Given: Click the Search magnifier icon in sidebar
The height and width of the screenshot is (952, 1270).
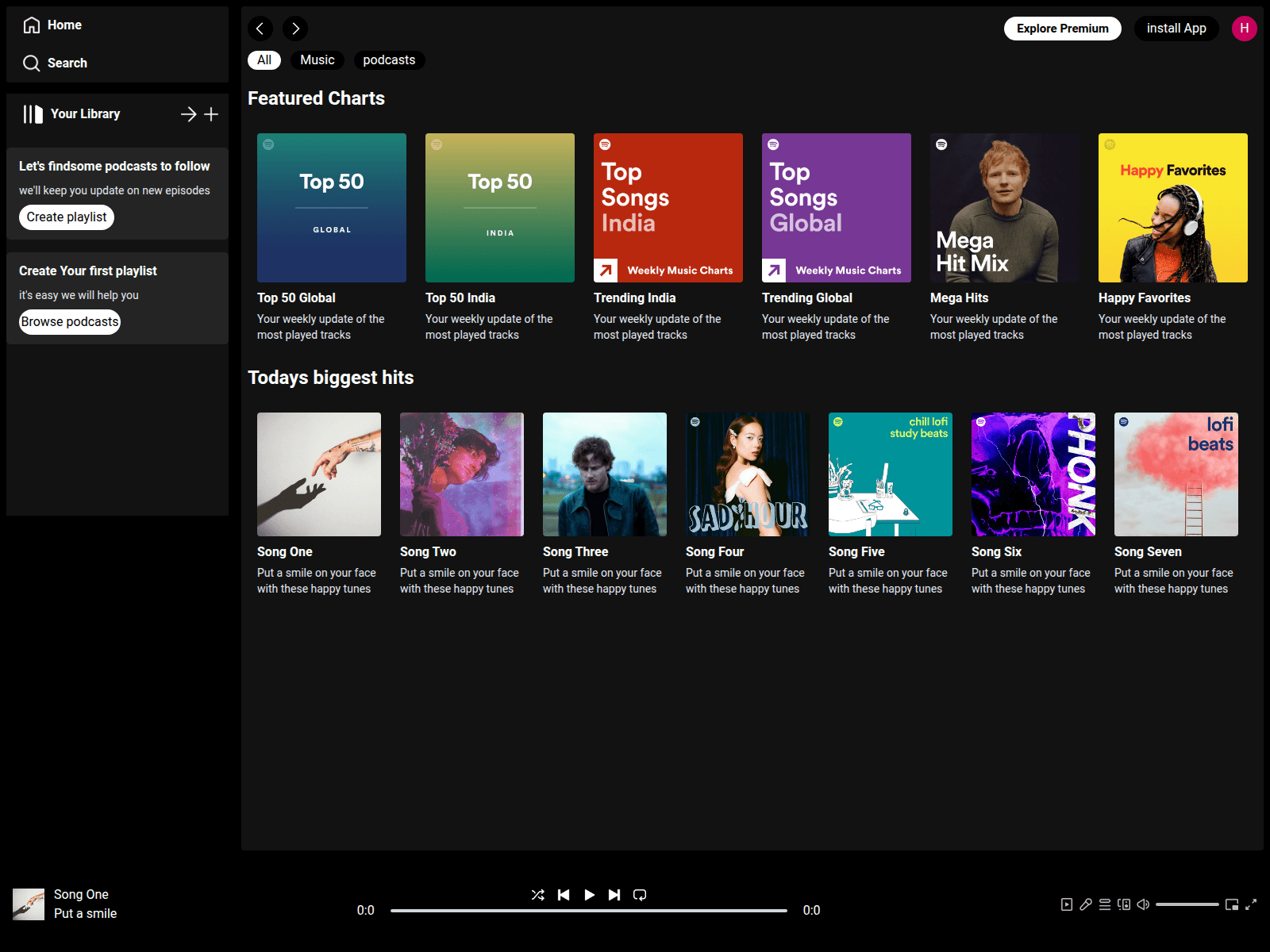Looking at the screenshot, I should point(31,63).
